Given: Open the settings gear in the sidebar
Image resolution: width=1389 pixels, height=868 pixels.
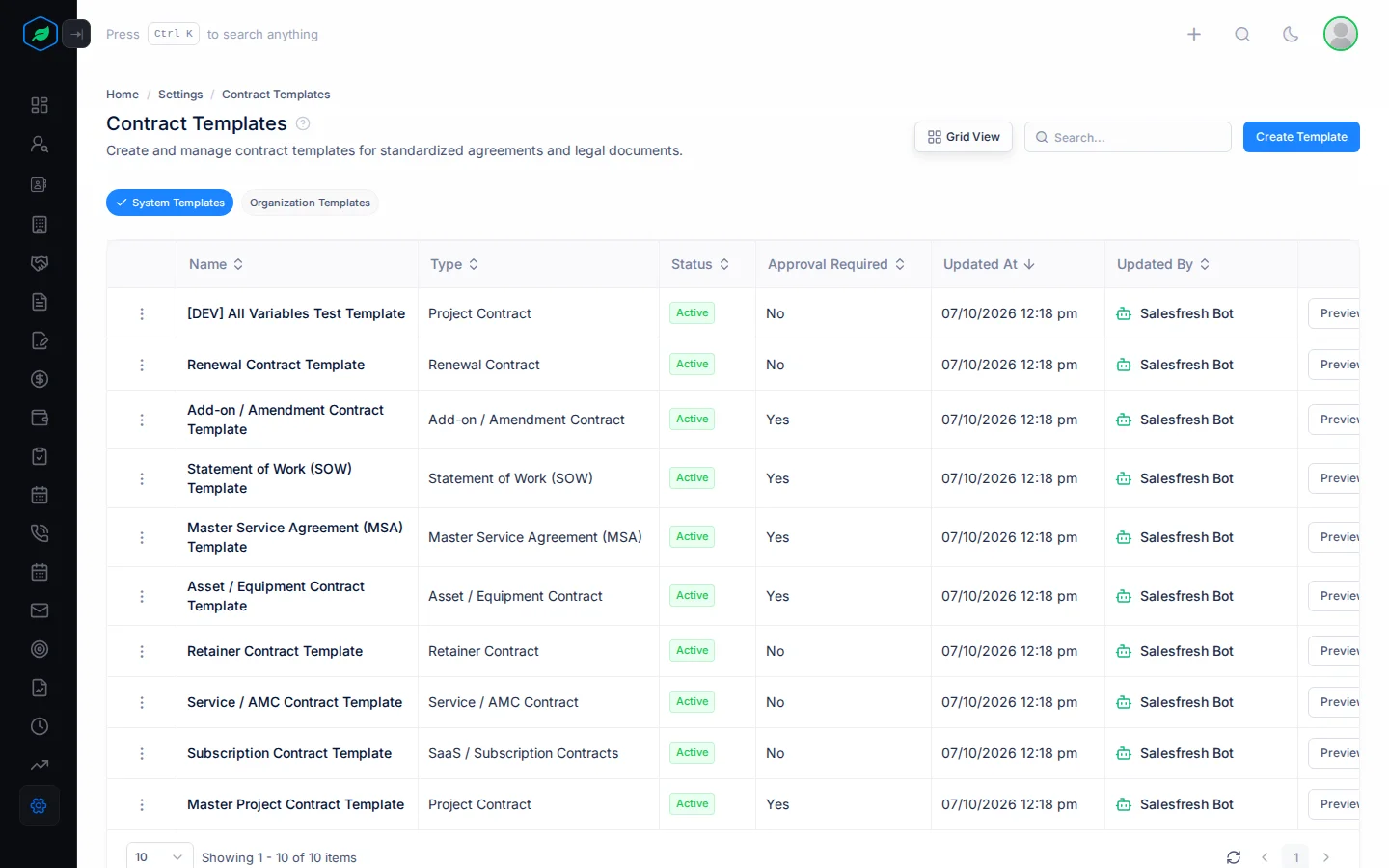Looking at the screenshot, I should tap(40, 805).
